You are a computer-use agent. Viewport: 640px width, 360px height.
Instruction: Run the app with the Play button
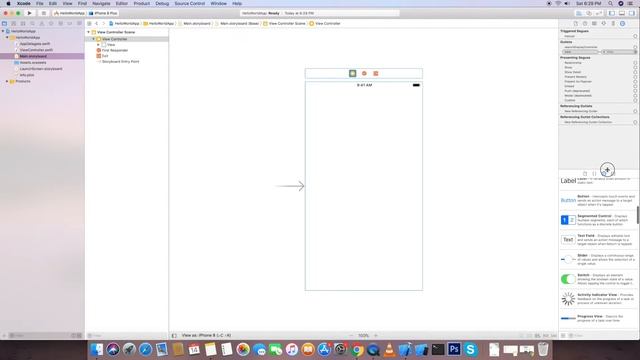(29, 13)
